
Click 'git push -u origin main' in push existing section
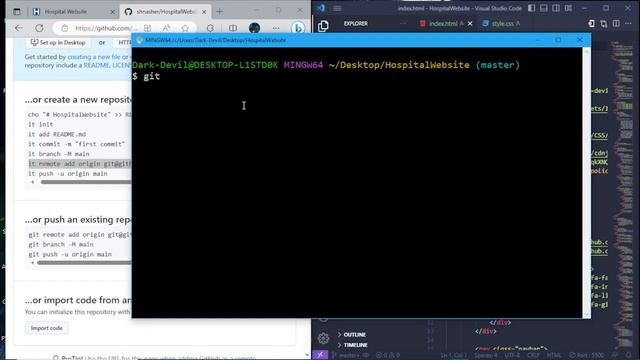[70, 254]
